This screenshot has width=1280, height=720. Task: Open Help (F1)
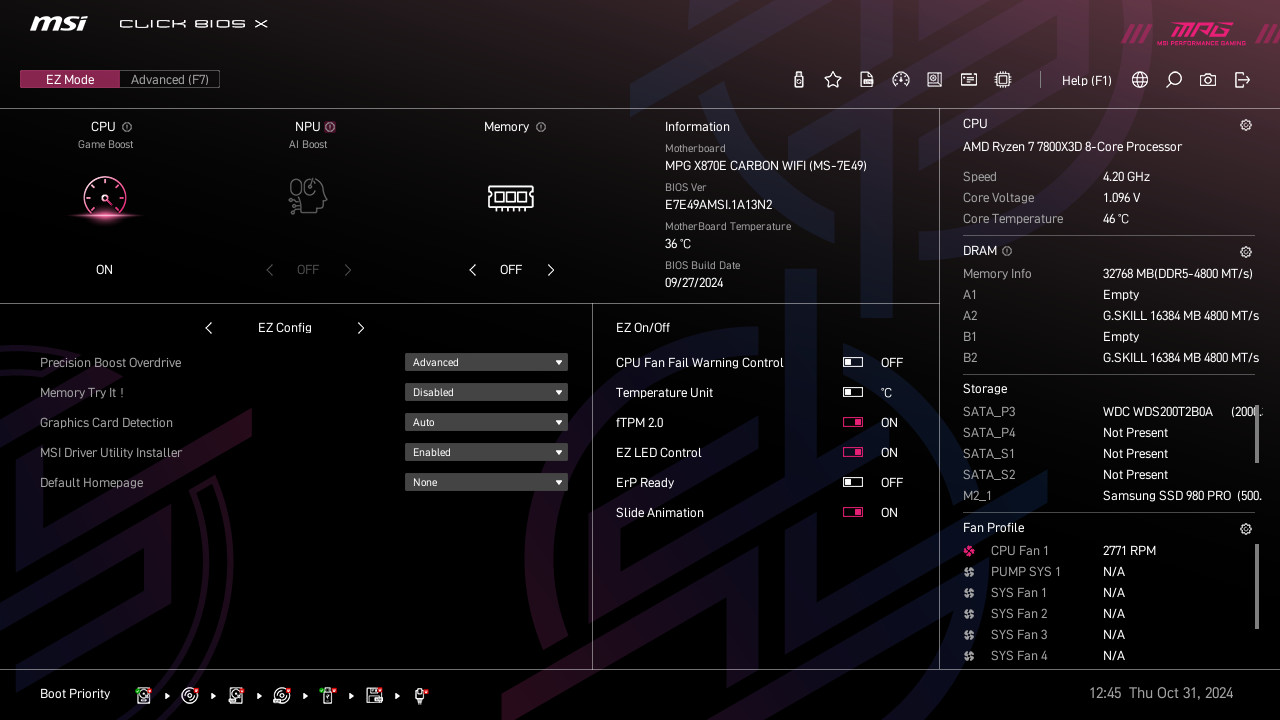click(1087, 81)
